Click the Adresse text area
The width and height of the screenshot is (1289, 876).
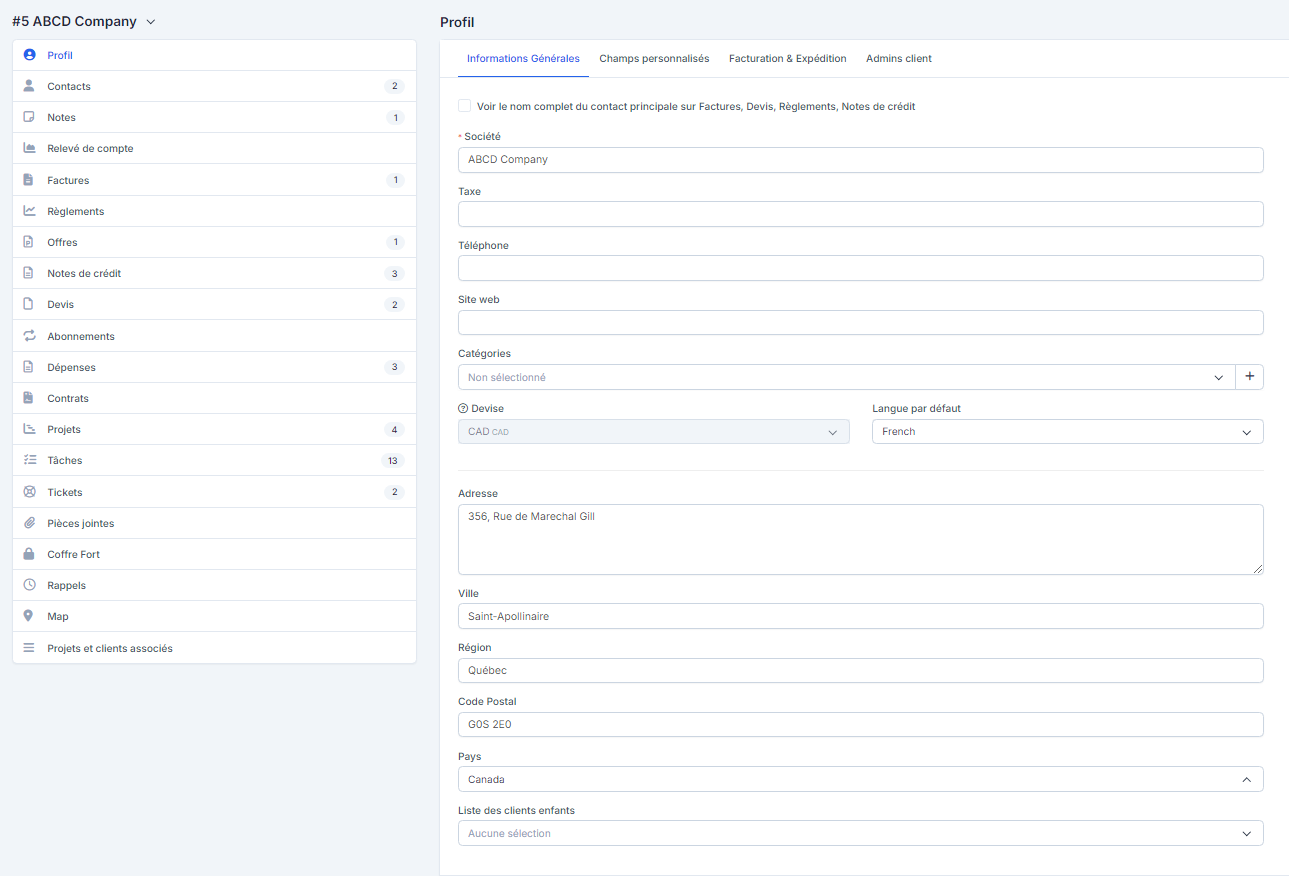click(x=861, y=539)
